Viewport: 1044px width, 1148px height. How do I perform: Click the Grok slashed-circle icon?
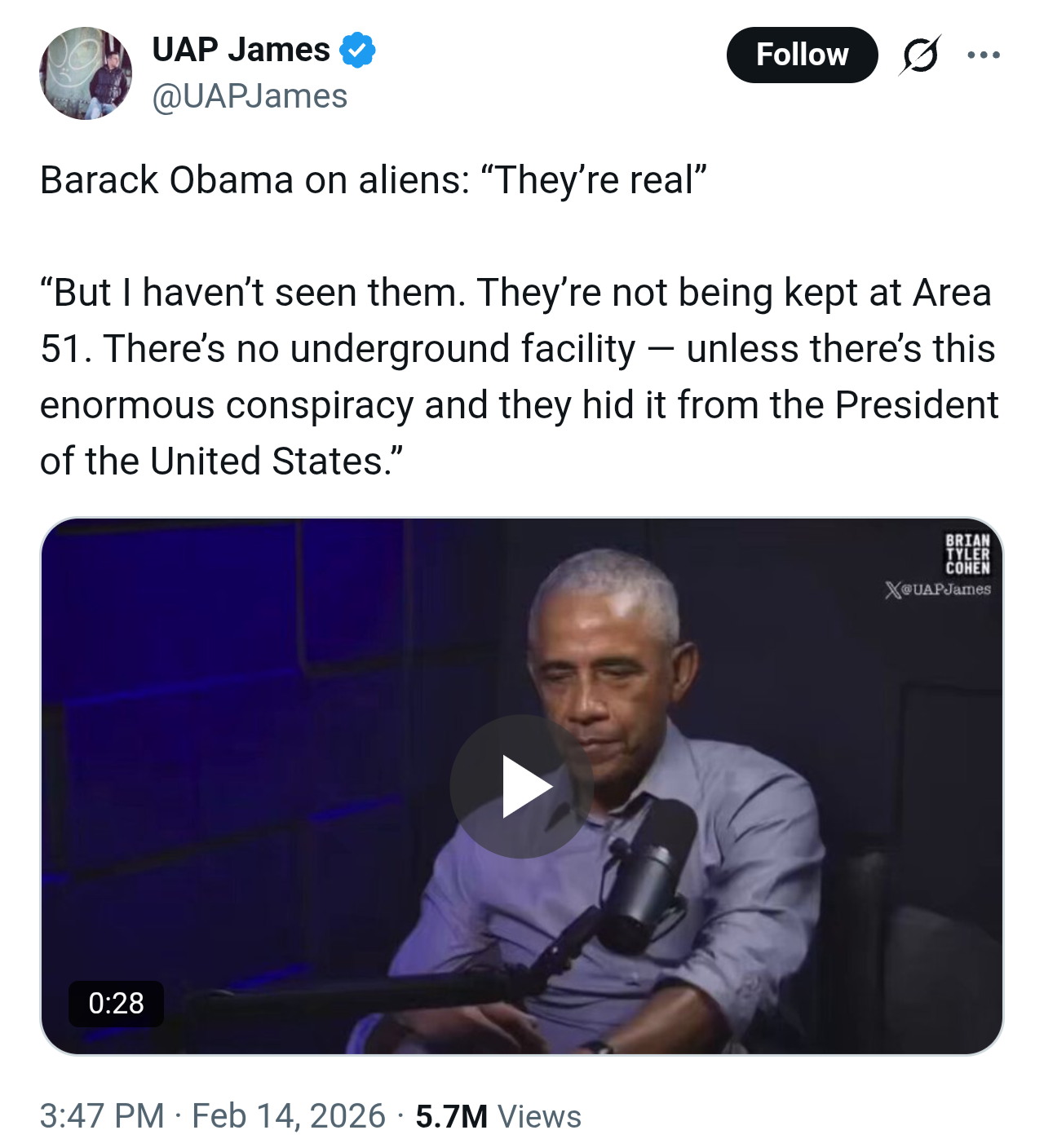click(920, 55)
